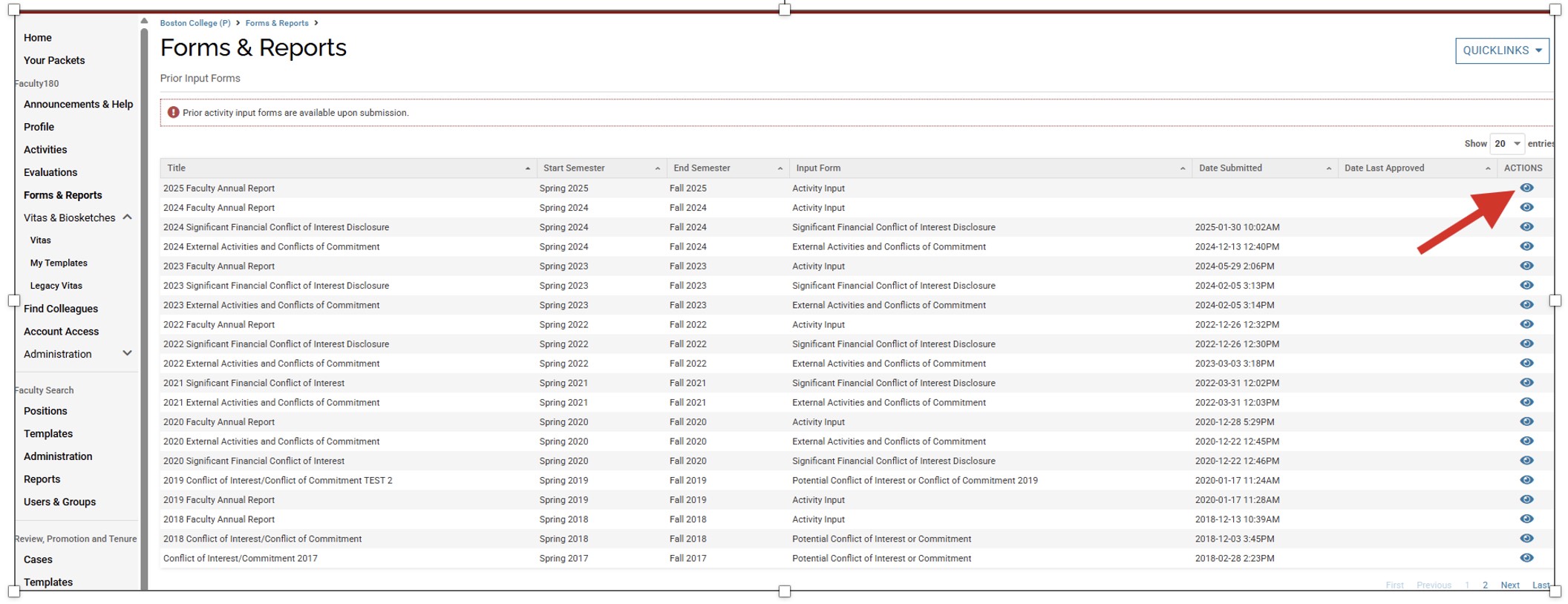
Task: Open My Templates sub-item
Action: click(x=59, y=263)
